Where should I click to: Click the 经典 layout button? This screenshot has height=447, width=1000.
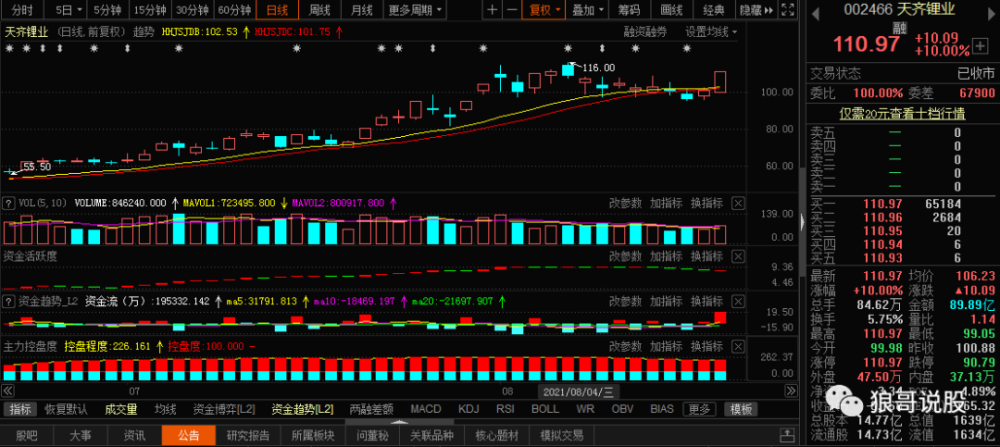tap(714, 10)
